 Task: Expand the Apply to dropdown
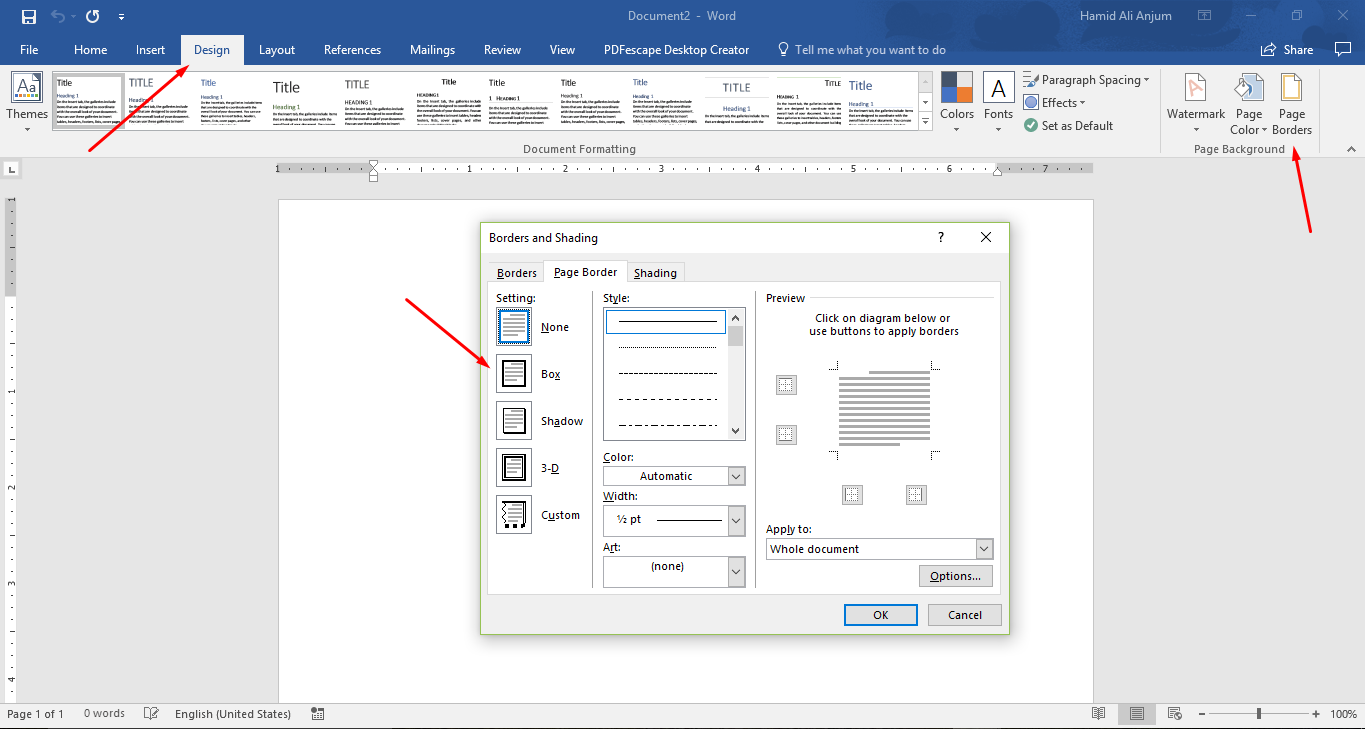click(984, 548)
